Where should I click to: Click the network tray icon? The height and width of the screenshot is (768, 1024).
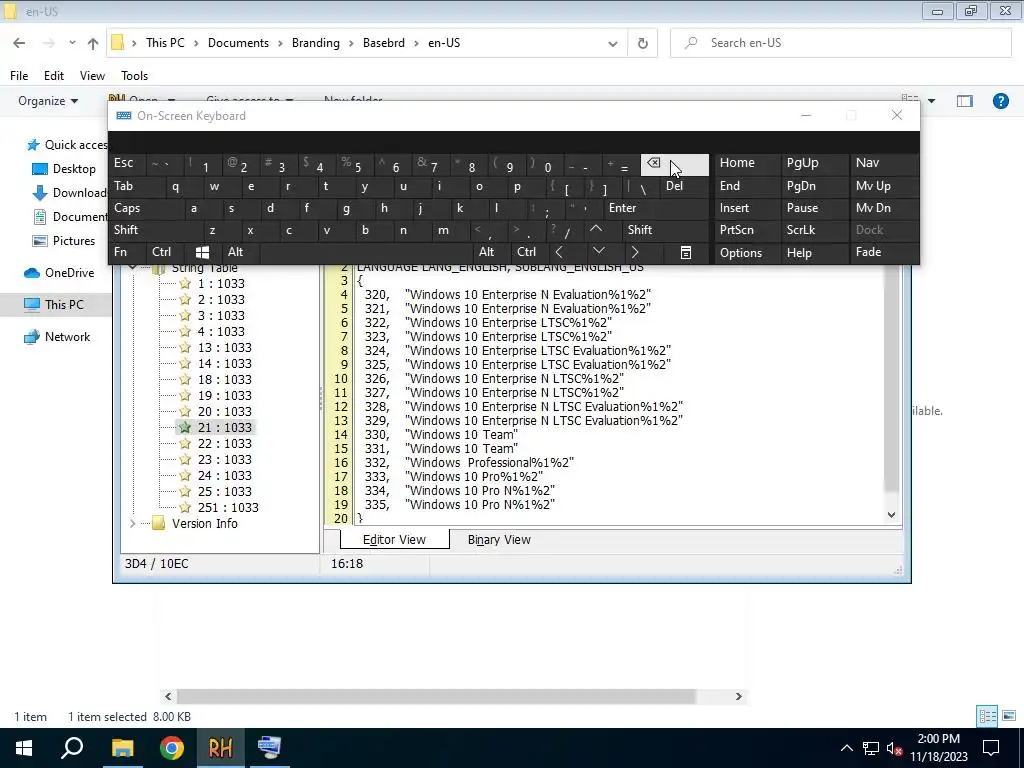pyautogui.click(x=871, y=748)
